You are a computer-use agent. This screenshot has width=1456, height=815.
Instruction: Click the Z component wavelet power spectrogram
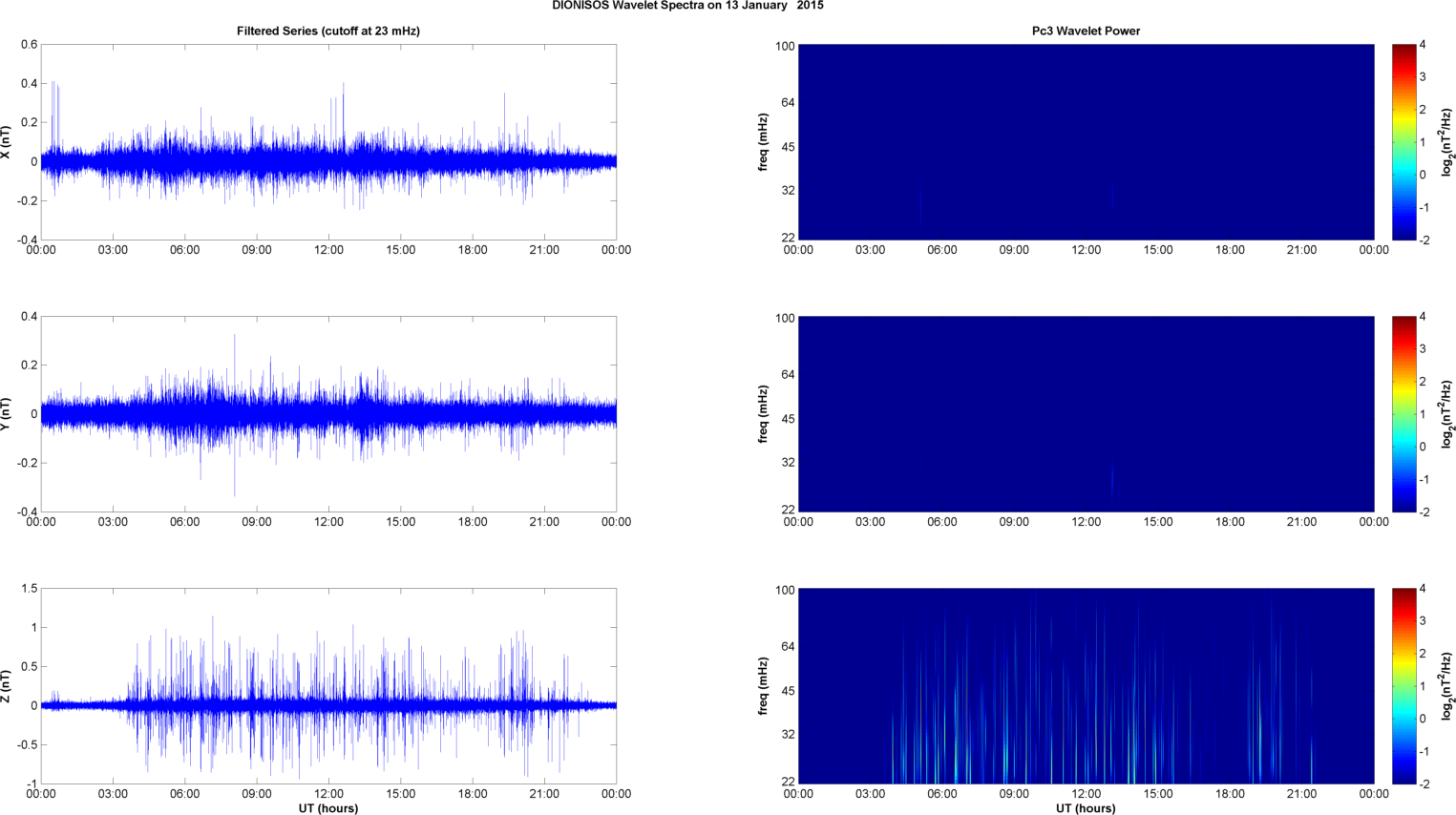1086,686
